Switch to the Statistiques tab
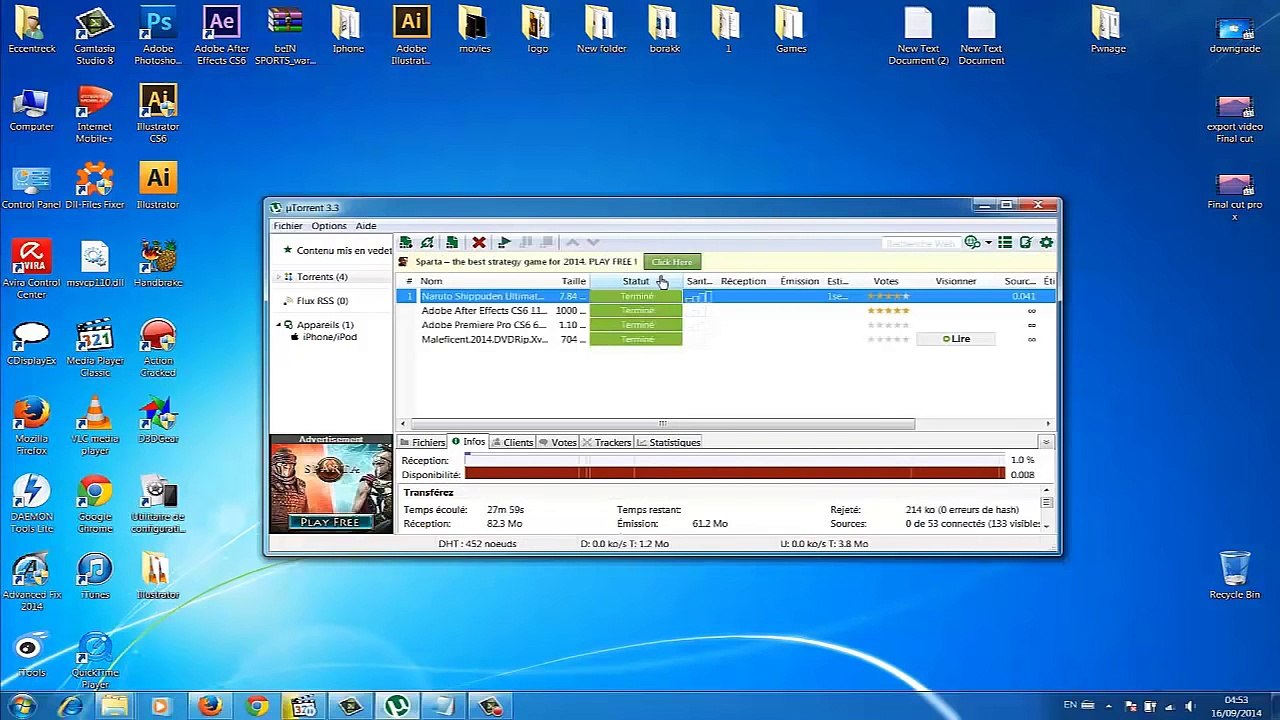The image size is (1280, 720). 669,442
